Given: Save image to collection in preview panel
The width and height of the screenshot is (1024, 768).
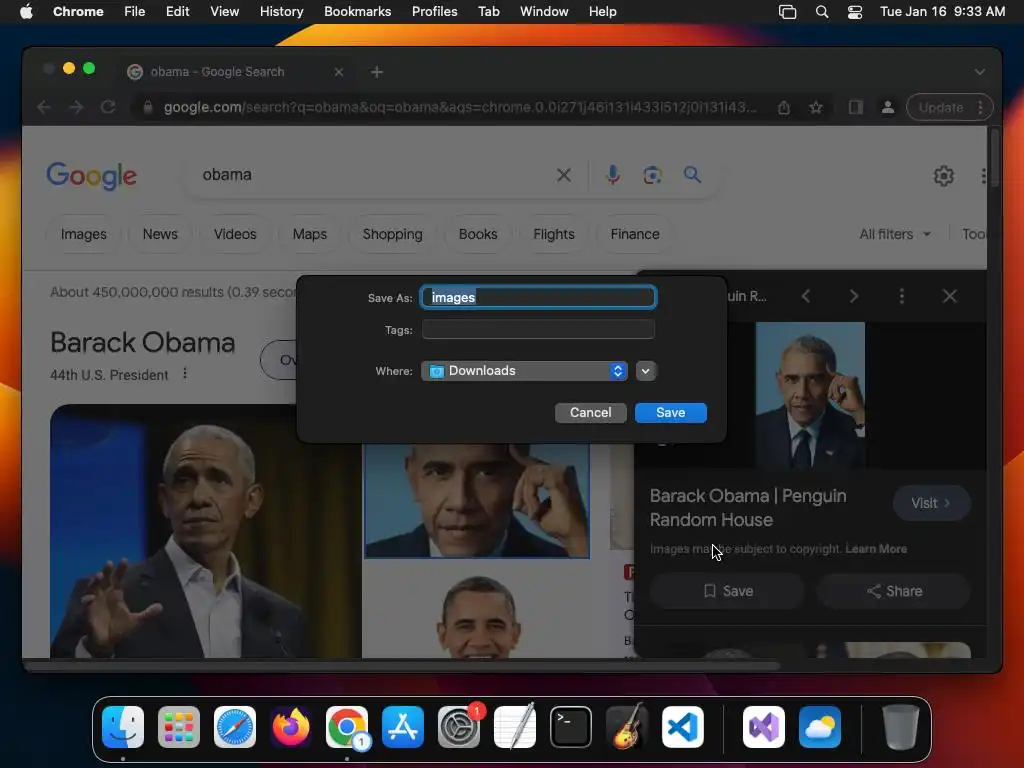Looking at the screenshot, I should click(728, 591).
